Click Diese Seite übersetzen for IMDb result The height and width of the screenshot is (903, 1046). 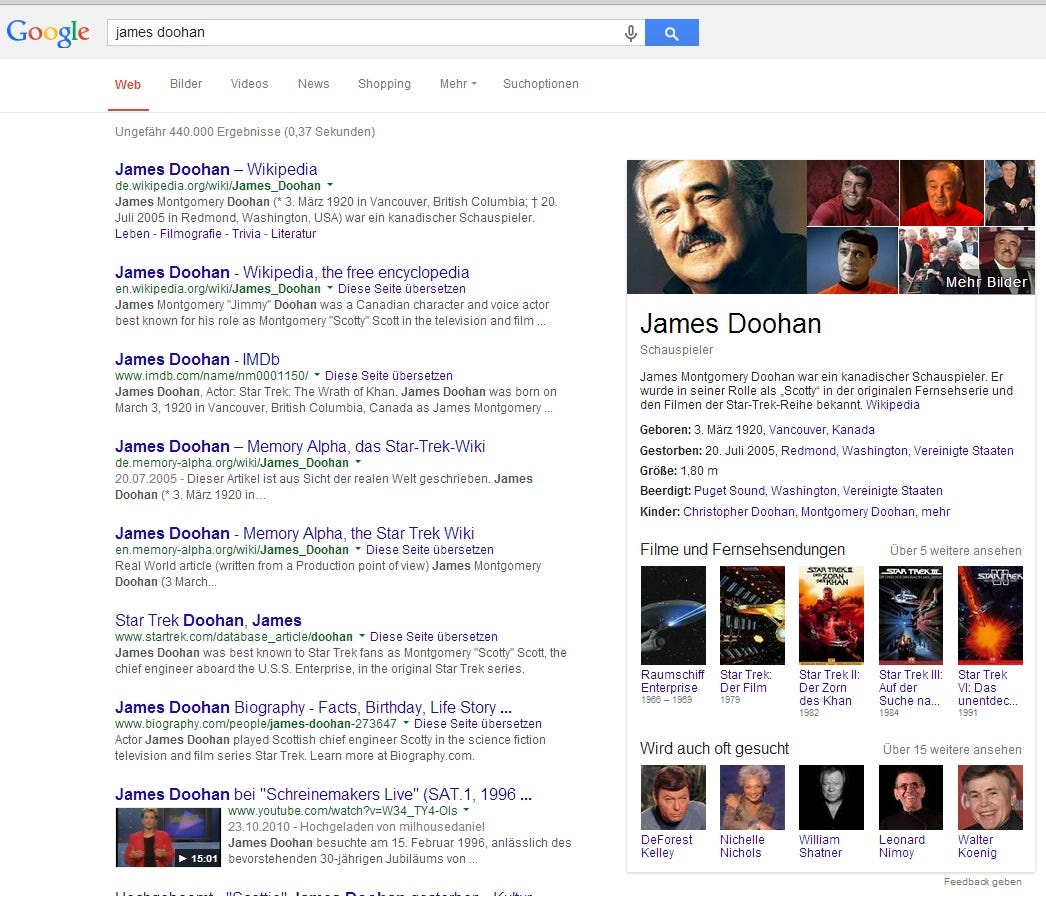389,375
